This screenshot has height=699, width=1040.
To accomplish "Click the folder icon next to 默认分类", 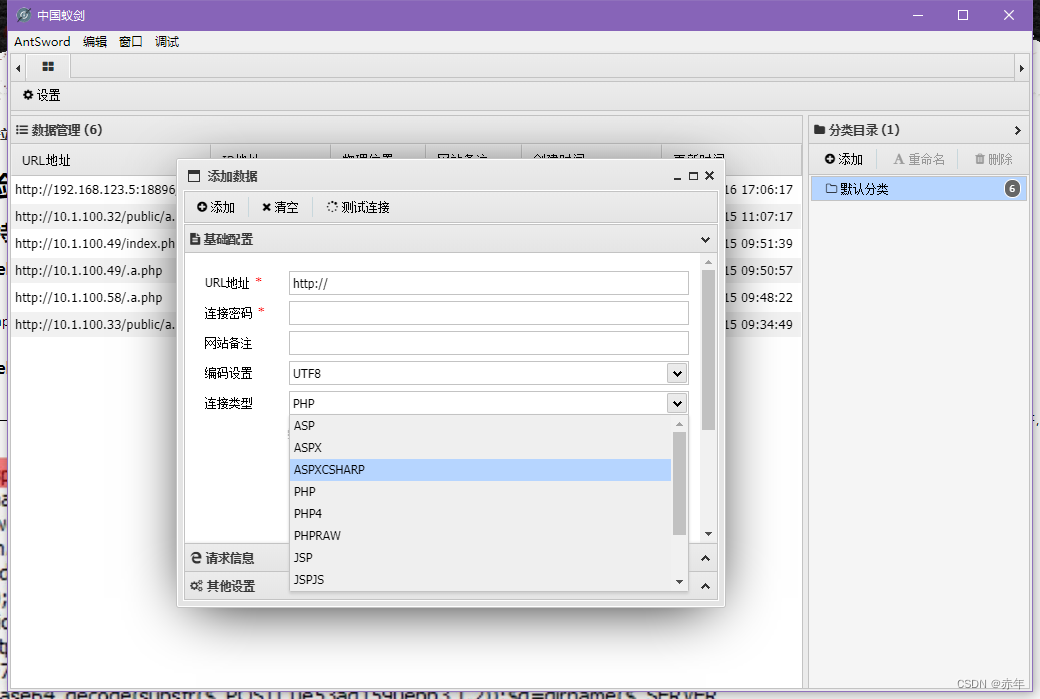I will (x=833, y=188).
